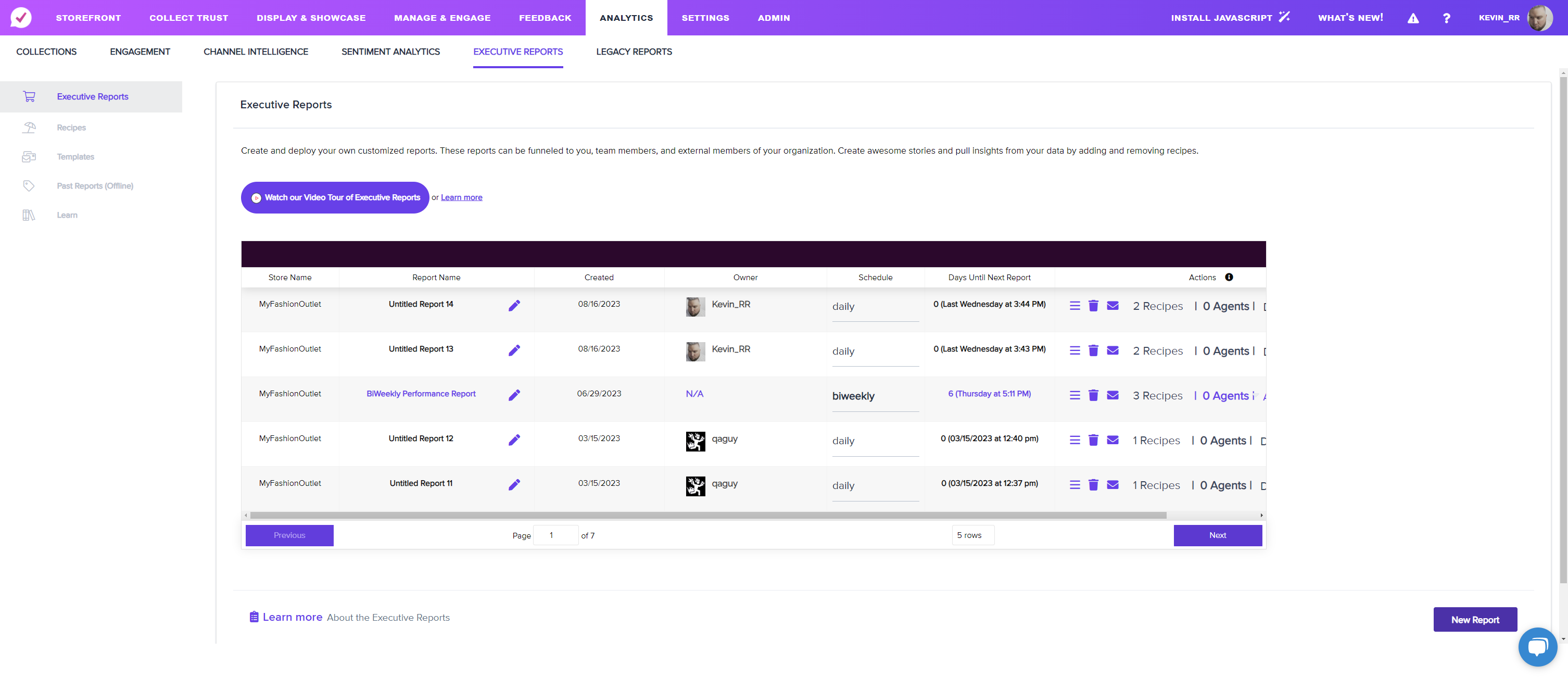The image size is (1568, 677).
Task: Click the Learn more link beside video button
Action: 461,197
